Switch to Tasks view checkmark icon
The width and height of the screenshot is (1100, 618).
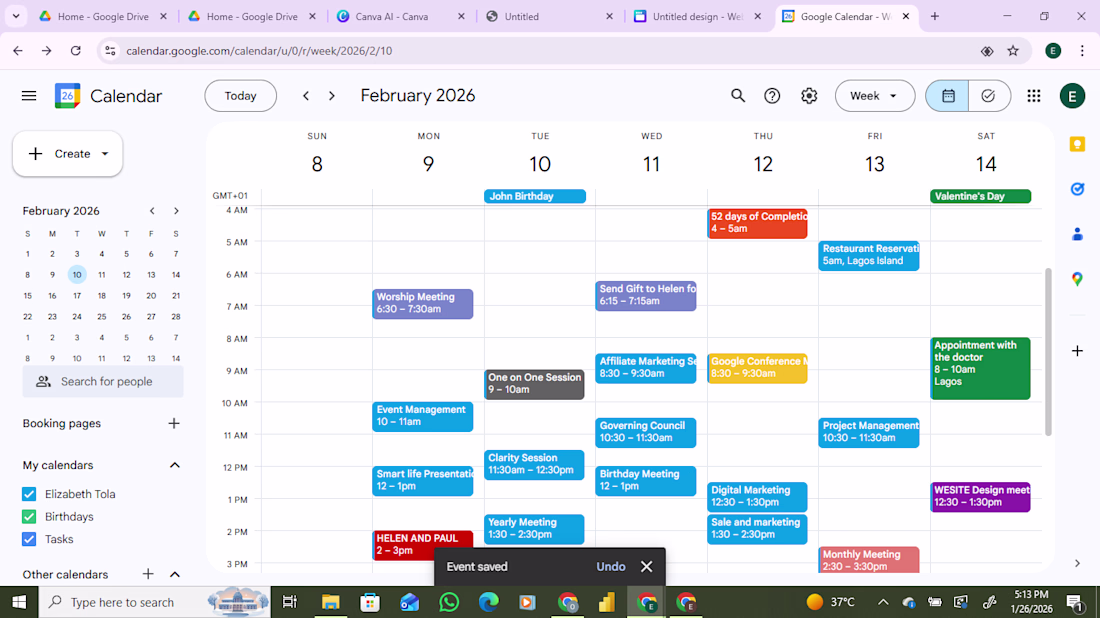(x=988, y=95)
